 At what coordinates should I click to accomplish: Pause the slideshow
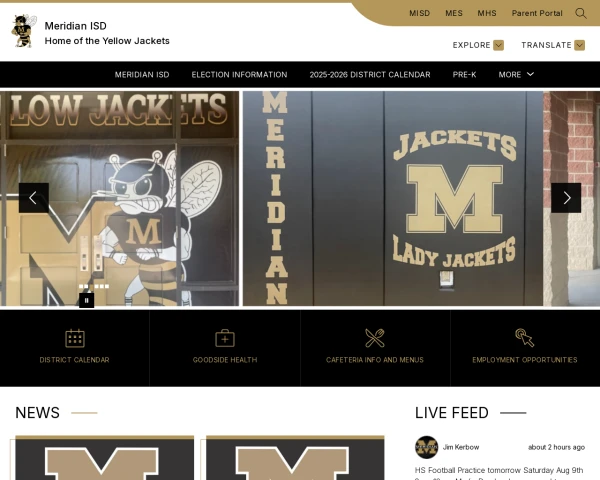tap(86, 300)
